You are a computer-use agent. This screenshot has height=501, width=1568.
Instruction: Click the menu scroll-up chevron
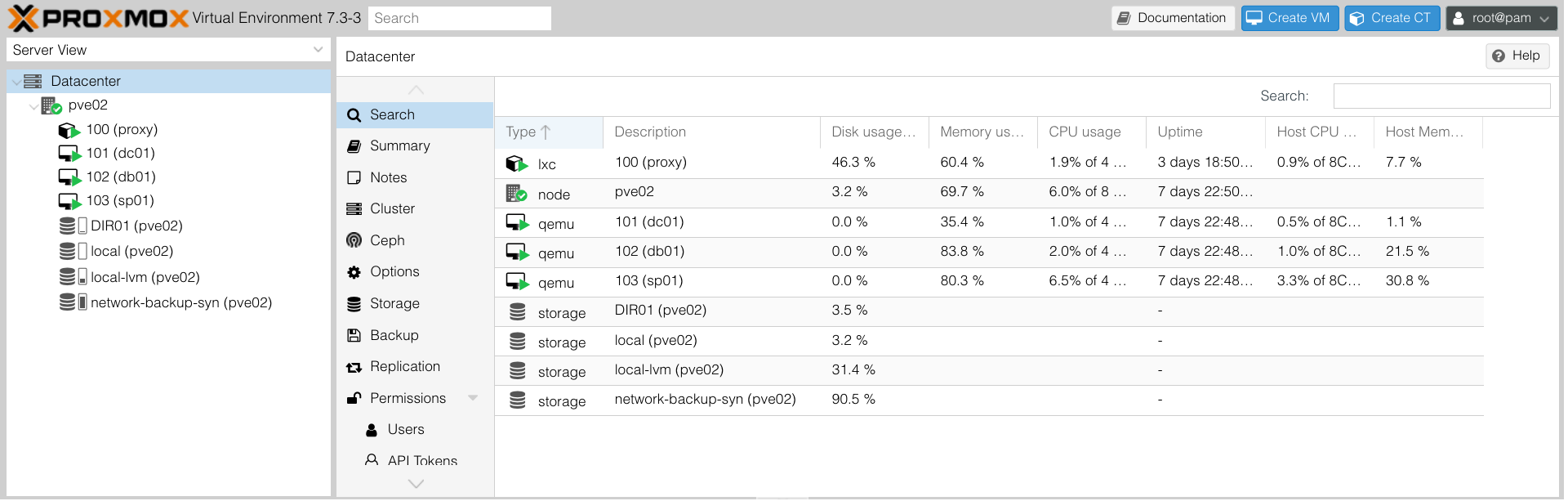pyautogui.click(x=416, y=90)
